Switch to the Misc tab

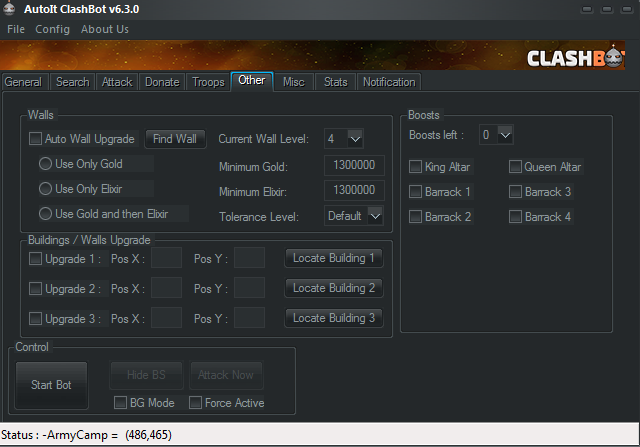tap(294, 82)
